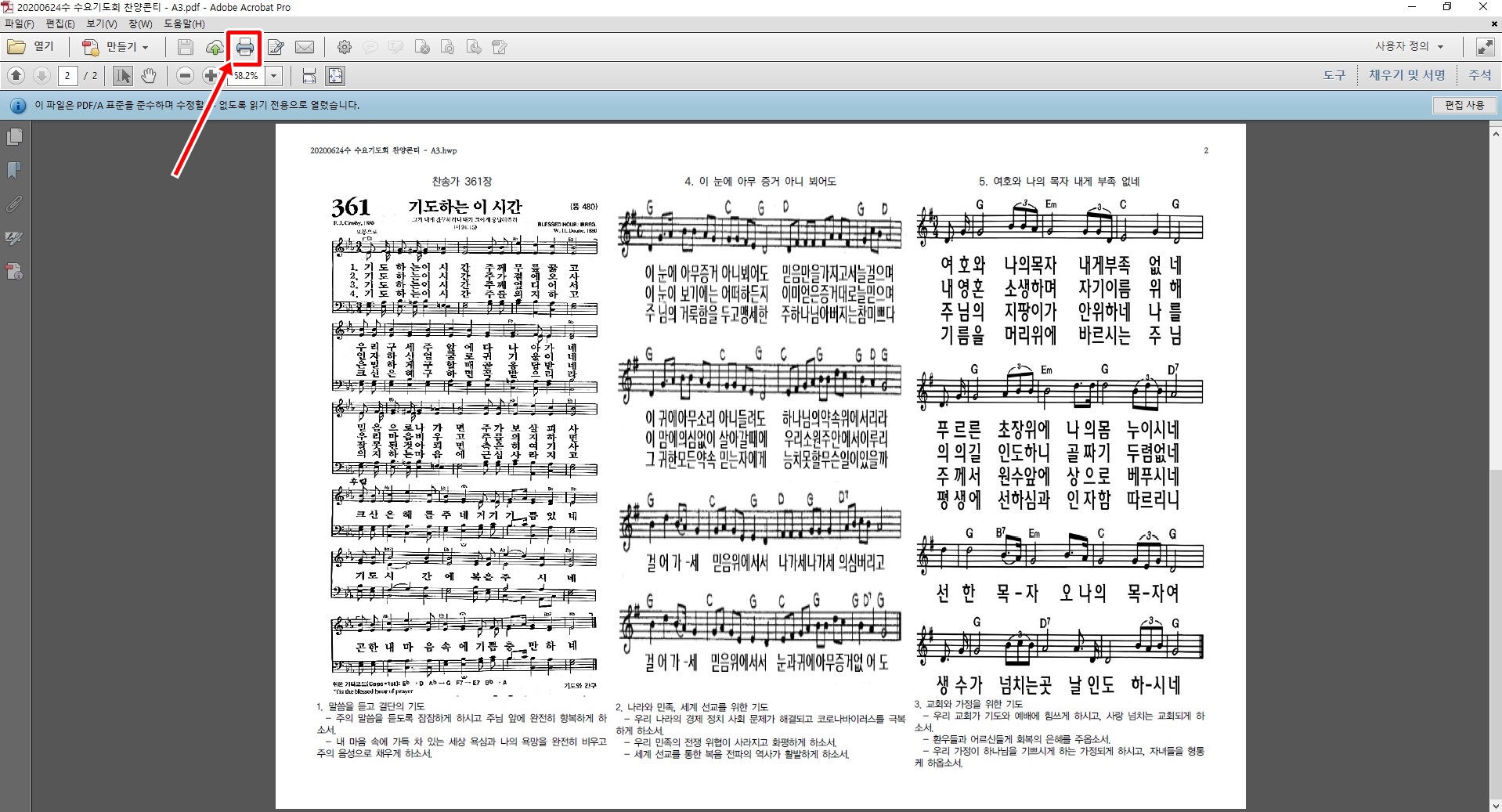1502x812 pixels.
Task: Click the Save file floppy icon
Action: [185, 47]
